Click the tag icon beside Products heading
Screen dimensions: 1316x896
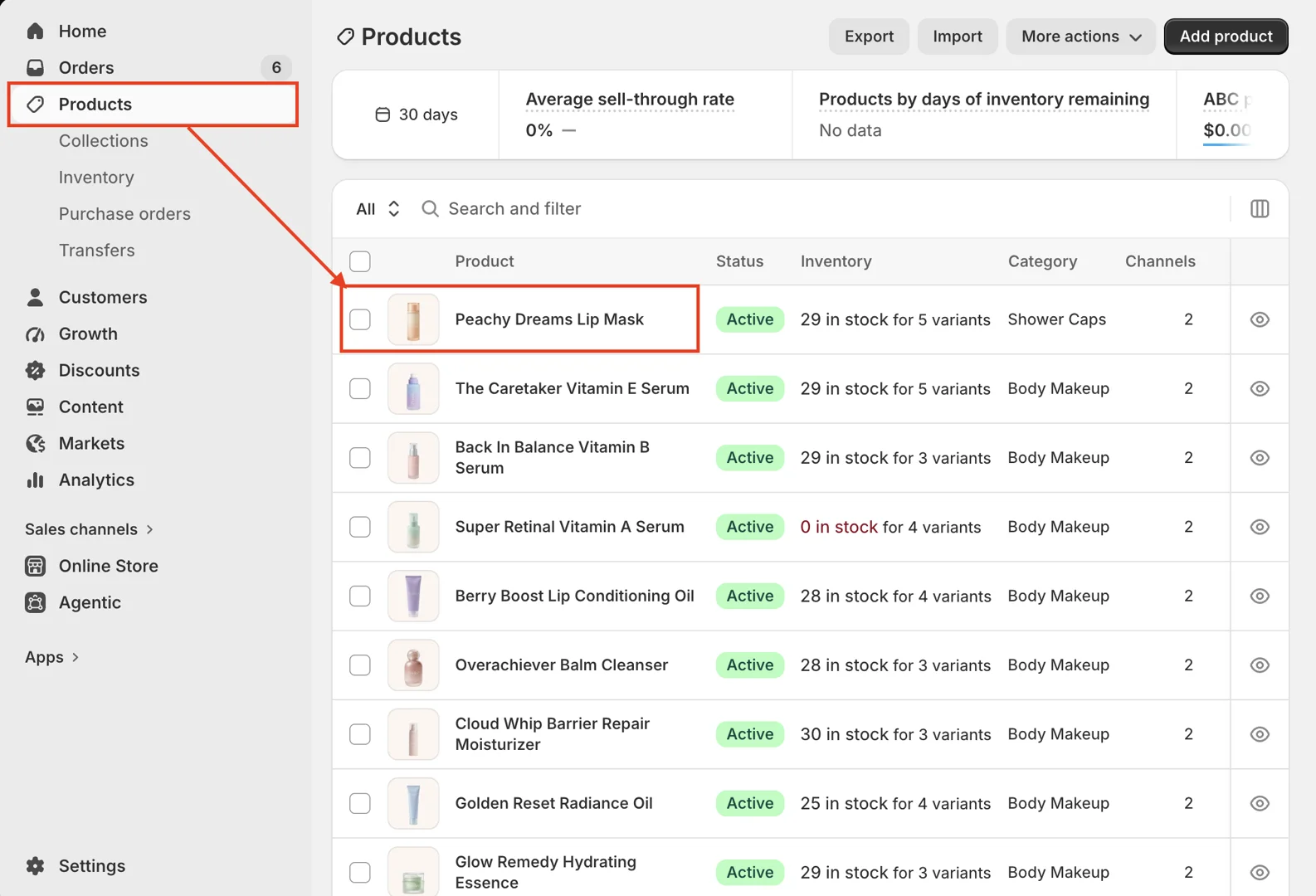(345, 37)
